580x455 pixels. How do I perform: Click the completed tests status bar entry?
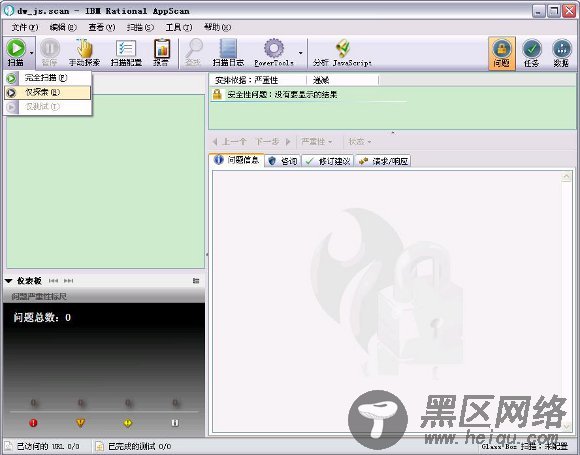pos(134,446)
